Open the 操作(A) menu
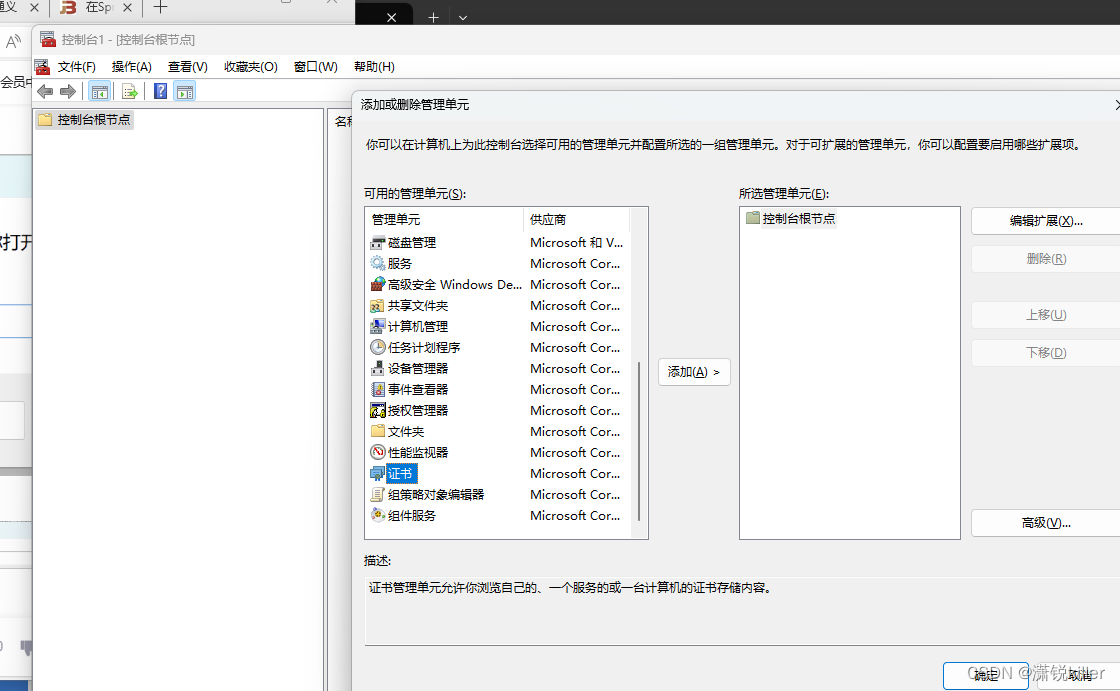Viewport: 1120px width, 691px height. pos(131,66)
